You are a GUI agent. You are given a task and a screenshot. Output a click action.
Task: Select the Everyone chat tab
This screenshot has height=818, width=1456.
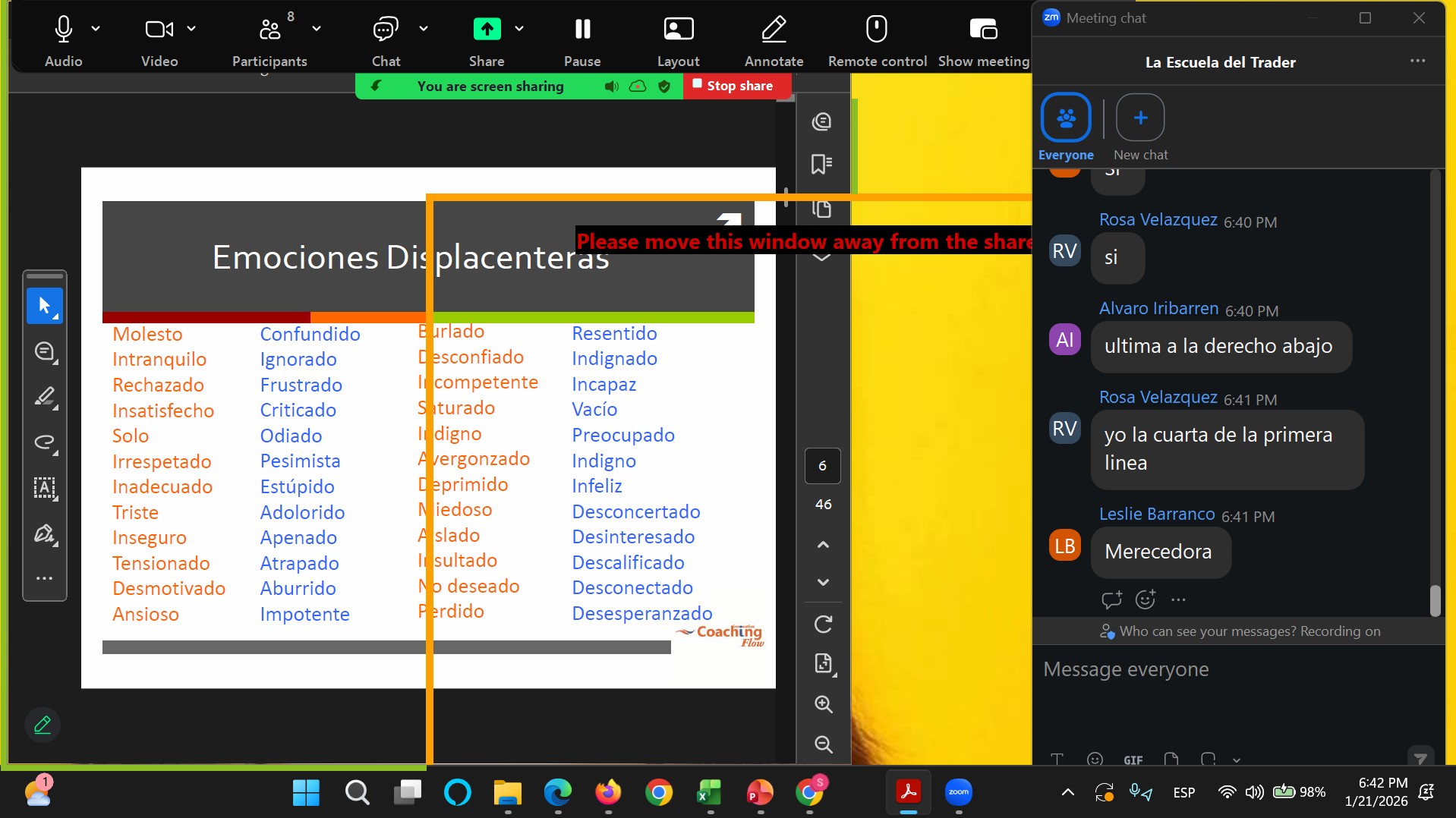click(x=1066, y=118)
